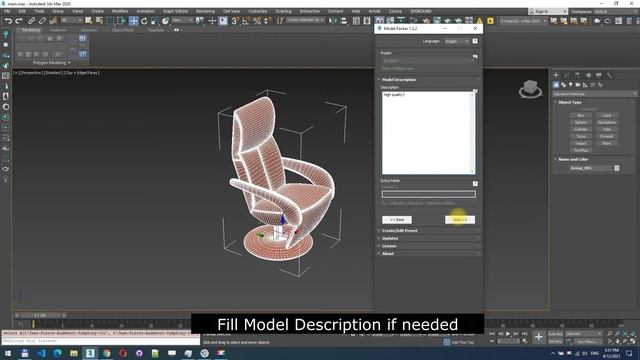The width and height of the screenshot is (640, 360).
Task: Click the object color swatch
Action: click(x=617, y=168)
